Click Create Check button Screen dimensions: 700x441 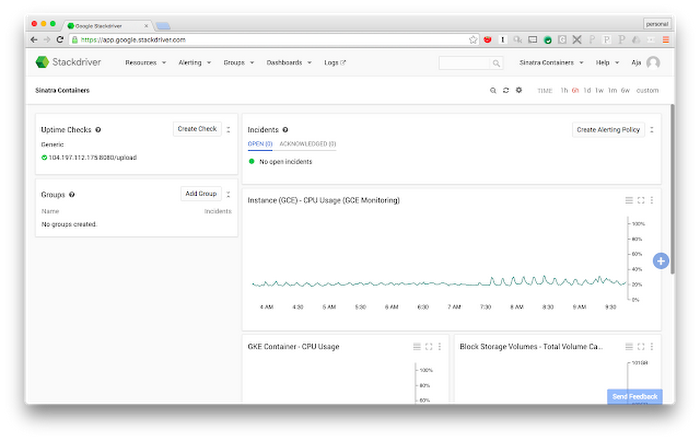[x=197, y=129]
